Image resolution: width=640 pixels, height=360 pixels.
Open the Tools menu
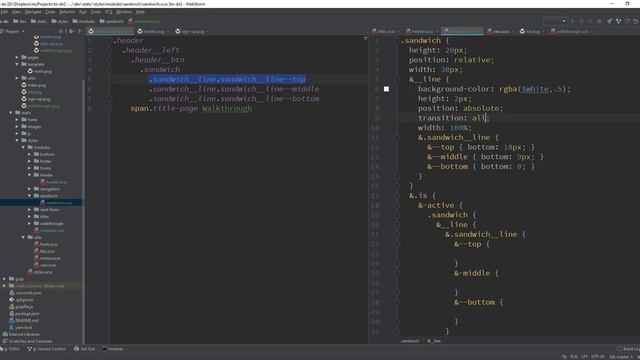[x=96, y=12]
